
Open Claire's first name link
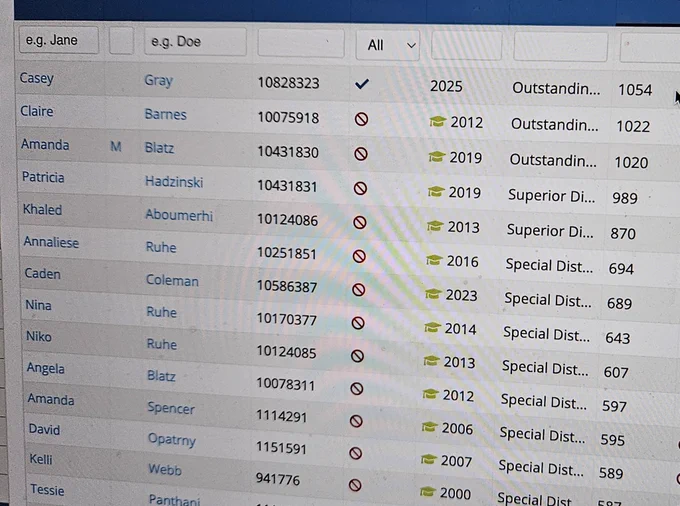pos(37,111)
